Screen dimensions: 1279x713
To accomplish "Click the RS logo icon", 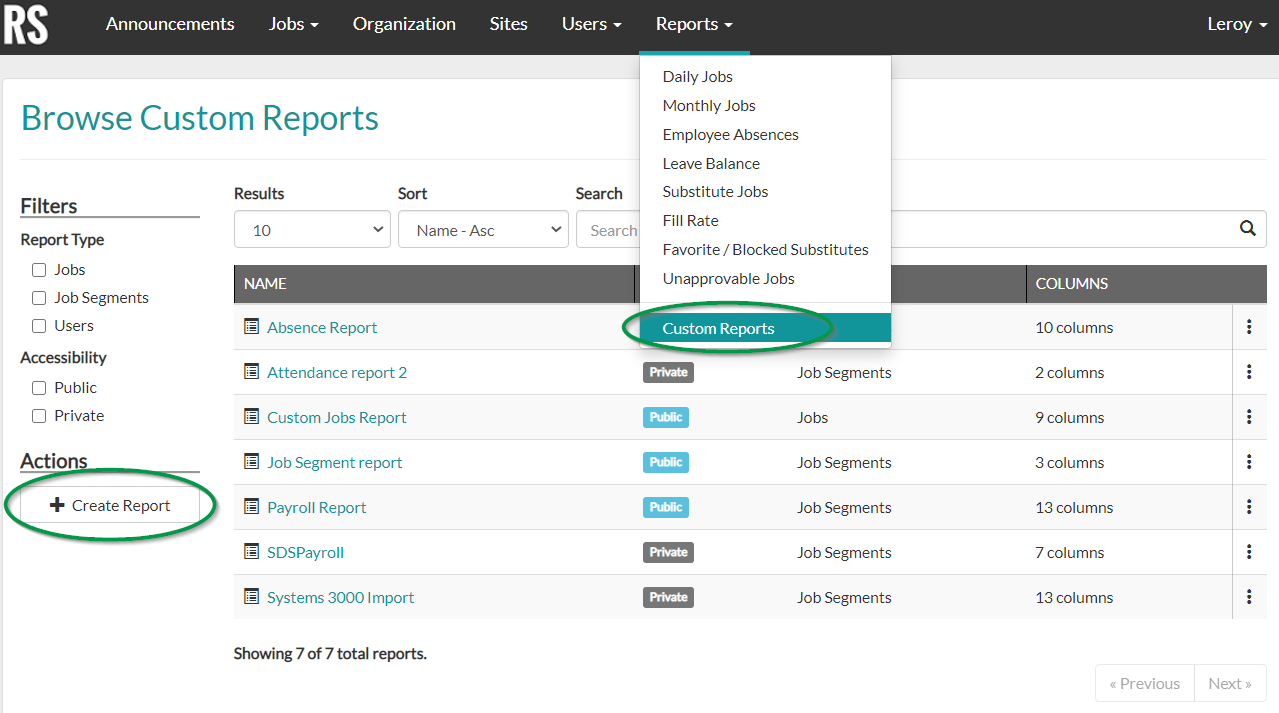I will click(25, 26).
